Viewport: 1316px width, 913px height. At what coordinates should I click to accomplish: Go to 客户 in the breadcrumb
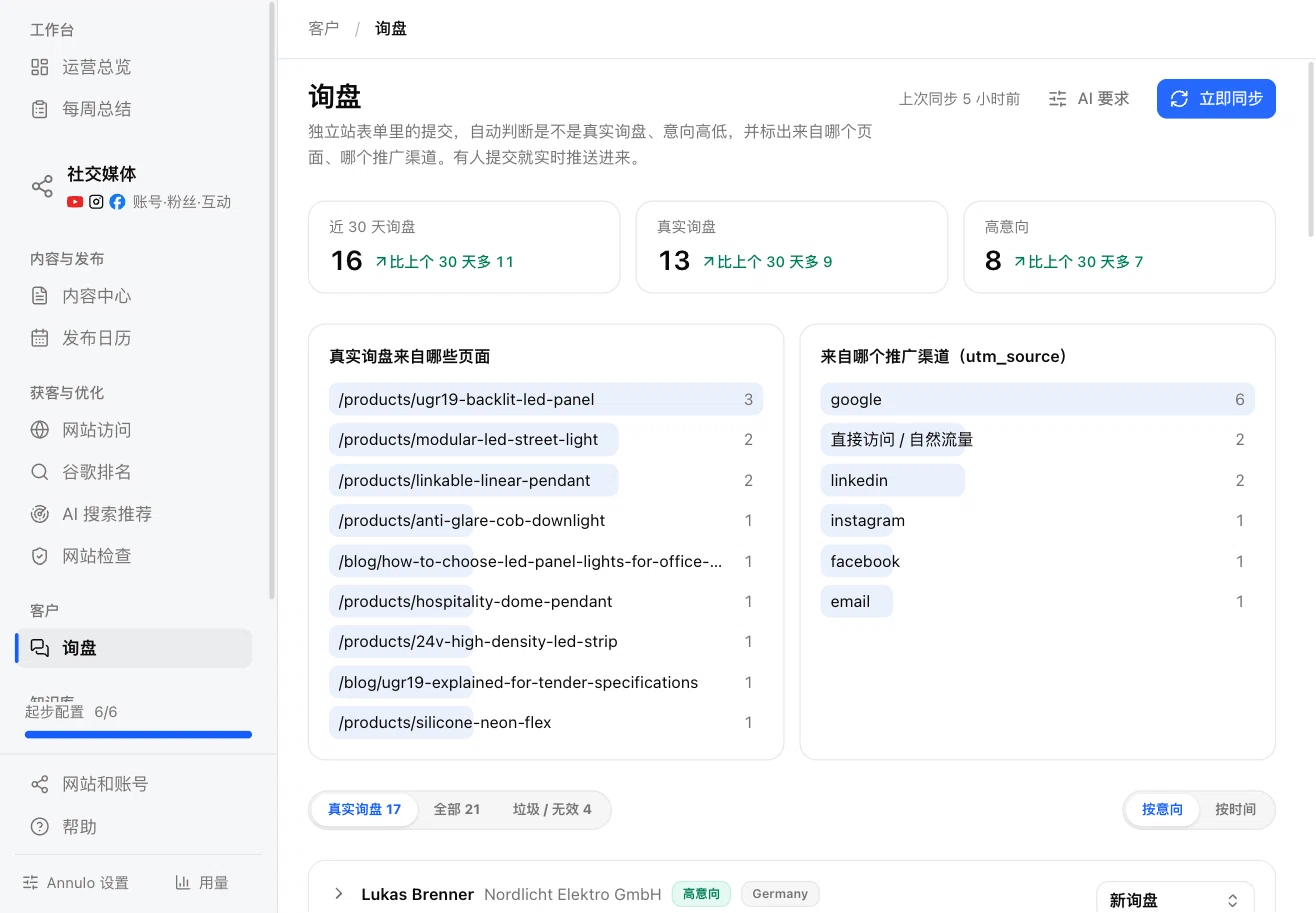tap(324, 28)
